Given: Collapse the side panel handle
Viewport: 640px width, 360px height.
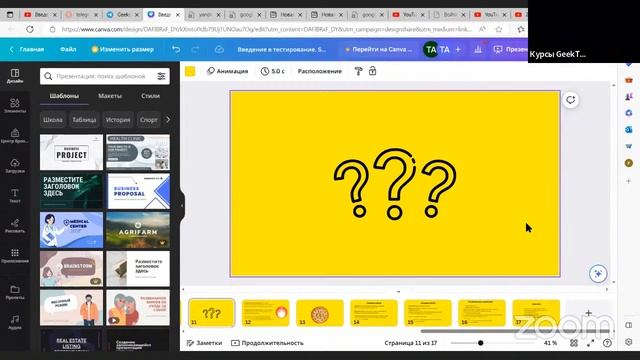Looking at the screenshot, I should click(182, 206).
